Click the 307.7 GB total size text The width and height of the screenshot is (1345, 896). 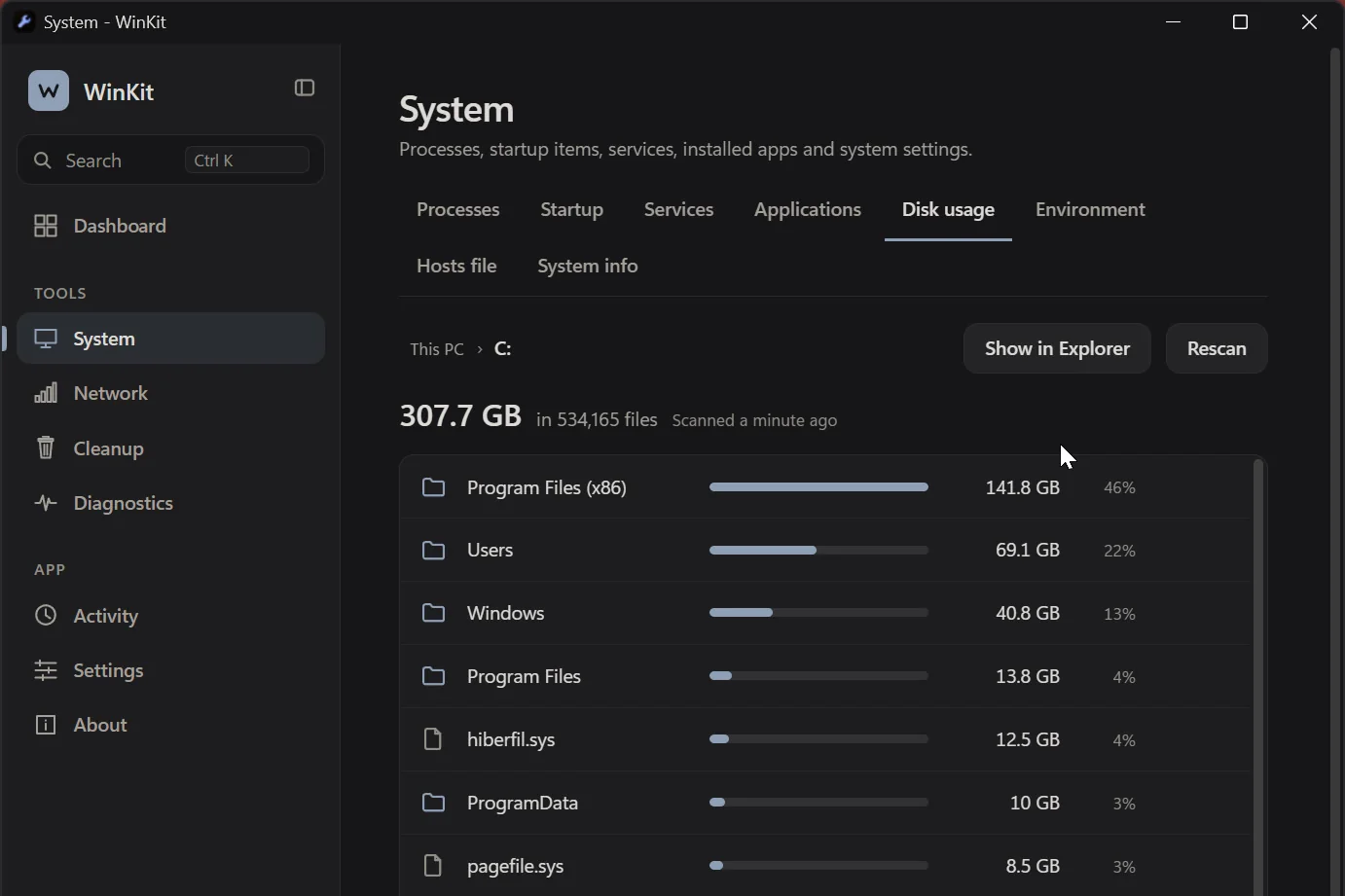tap(460, 416)
